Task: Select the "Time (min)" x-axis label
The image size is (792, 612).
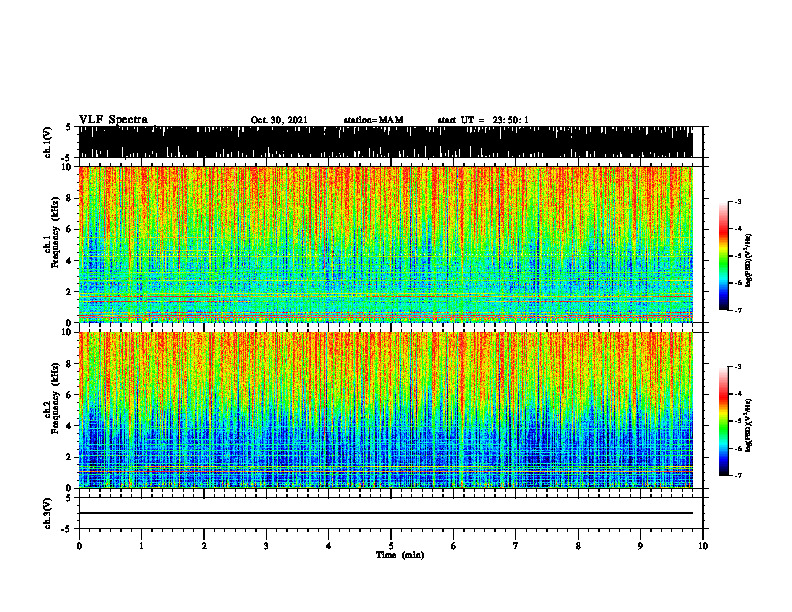Action: tap(400, 555)
